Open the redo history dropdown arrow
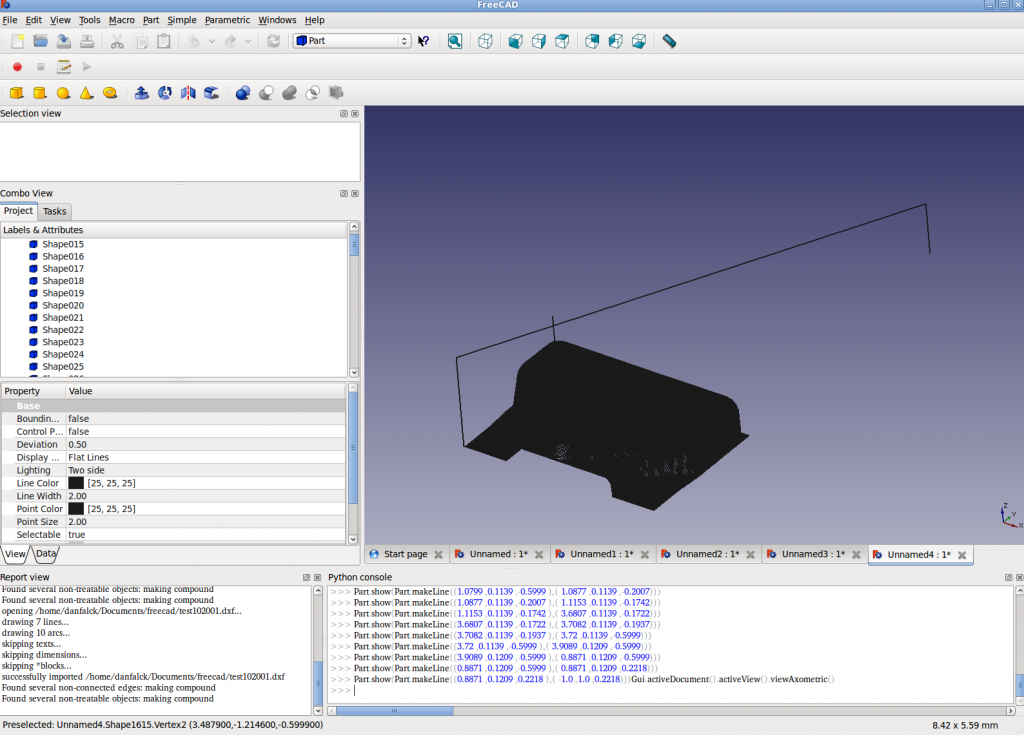 point(248,41)
